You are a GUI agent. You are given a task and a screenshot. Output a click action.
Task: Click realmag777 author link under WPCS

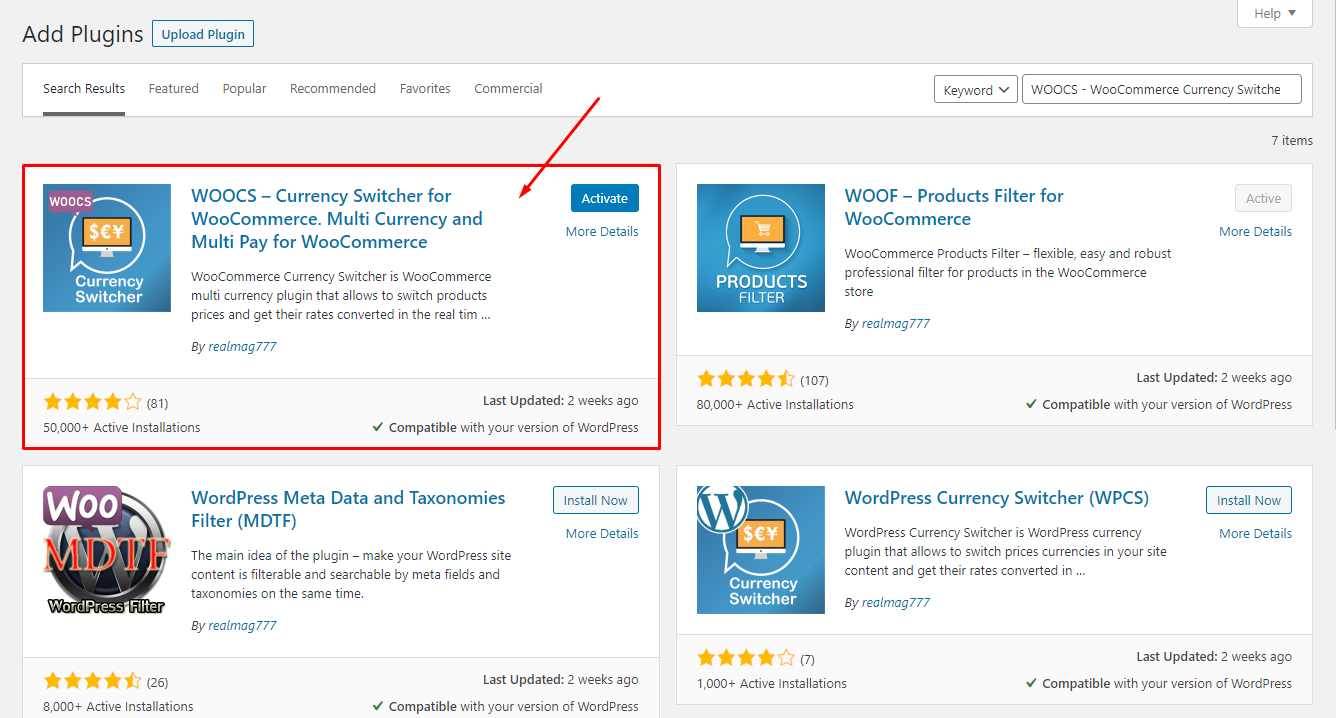[896, 603]
